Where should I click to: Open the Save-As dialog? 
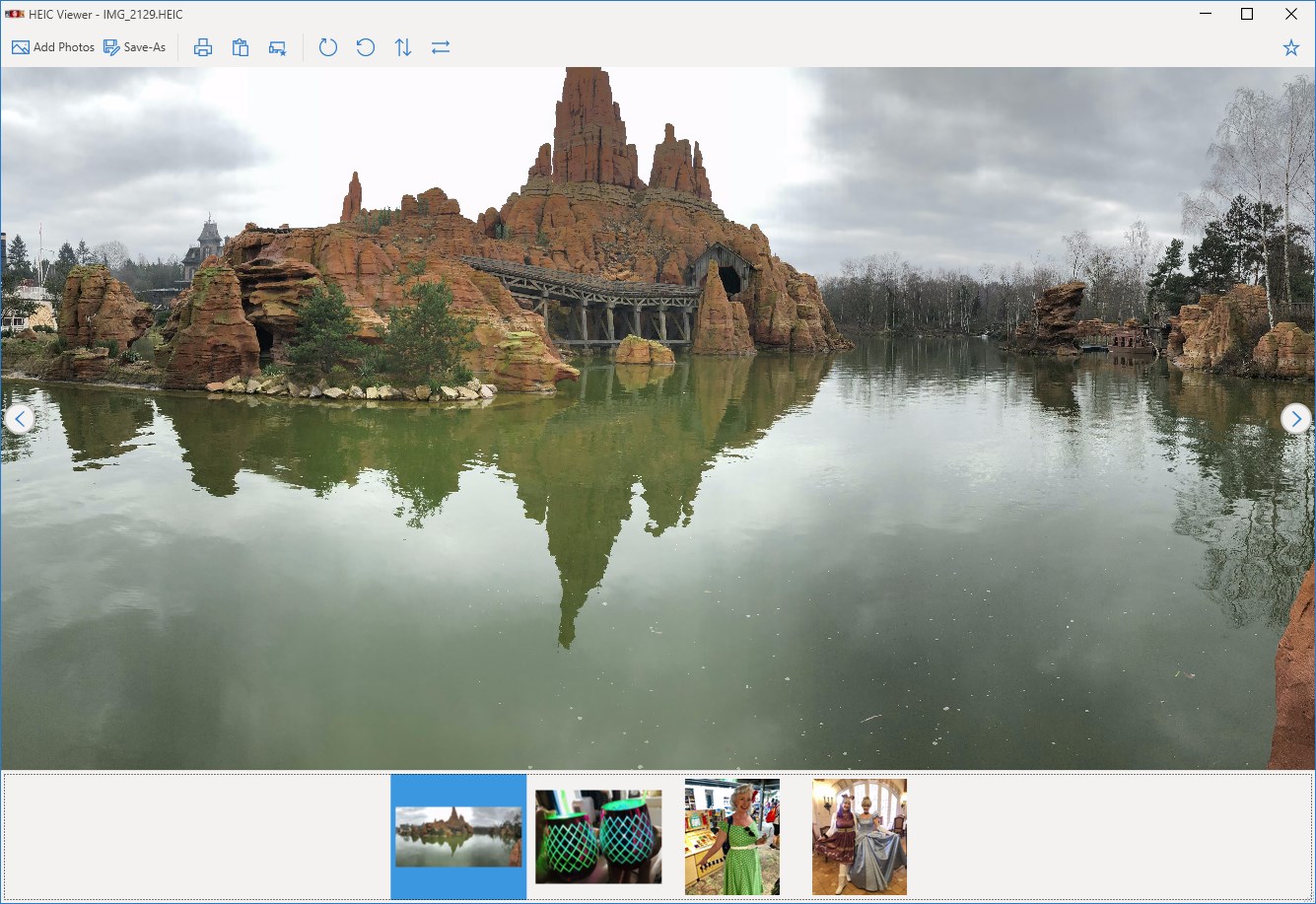134,47
